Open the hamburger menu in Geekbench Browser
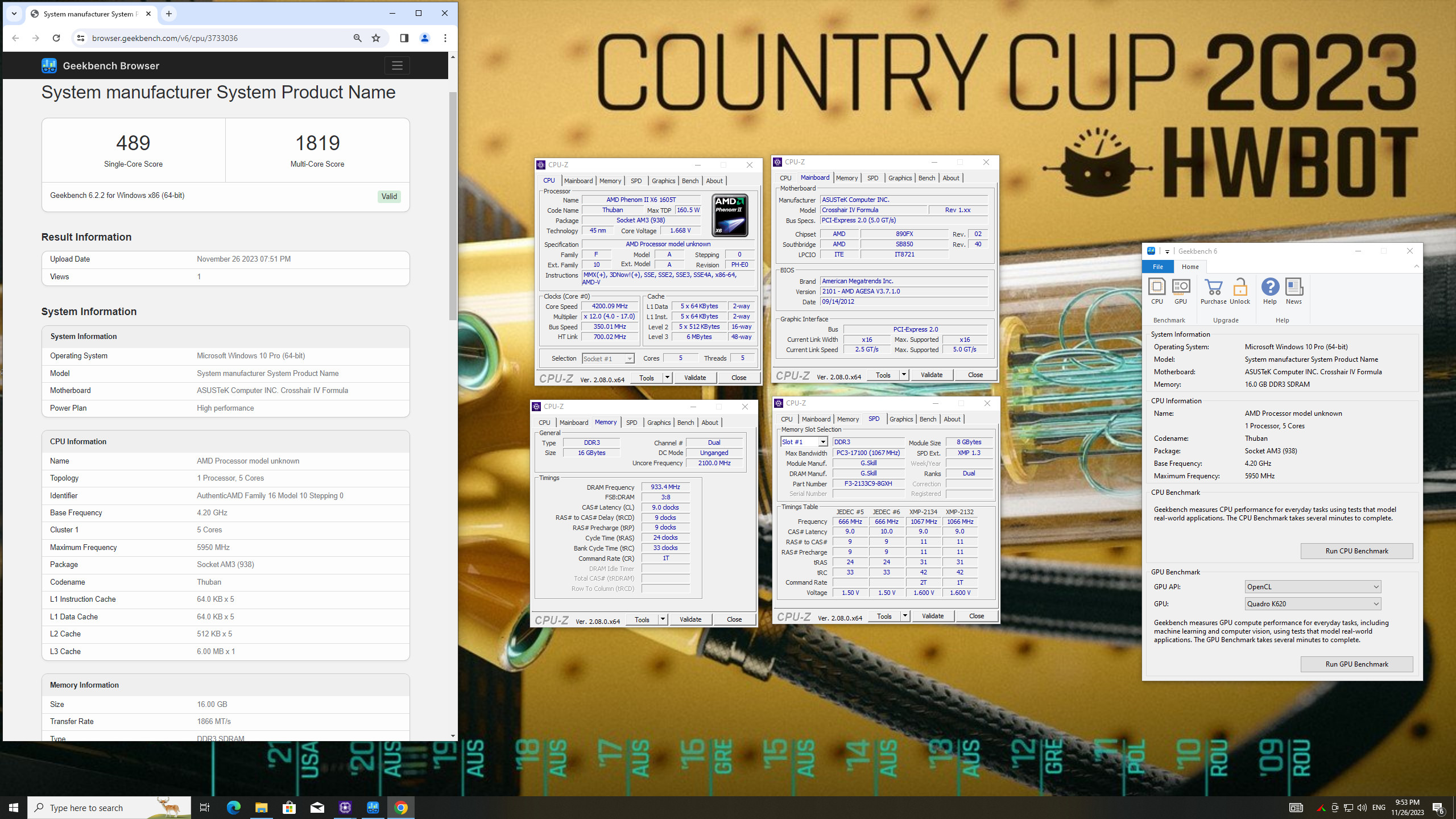The width and height of the screenshot is (1456, 819). click(397, 65)
